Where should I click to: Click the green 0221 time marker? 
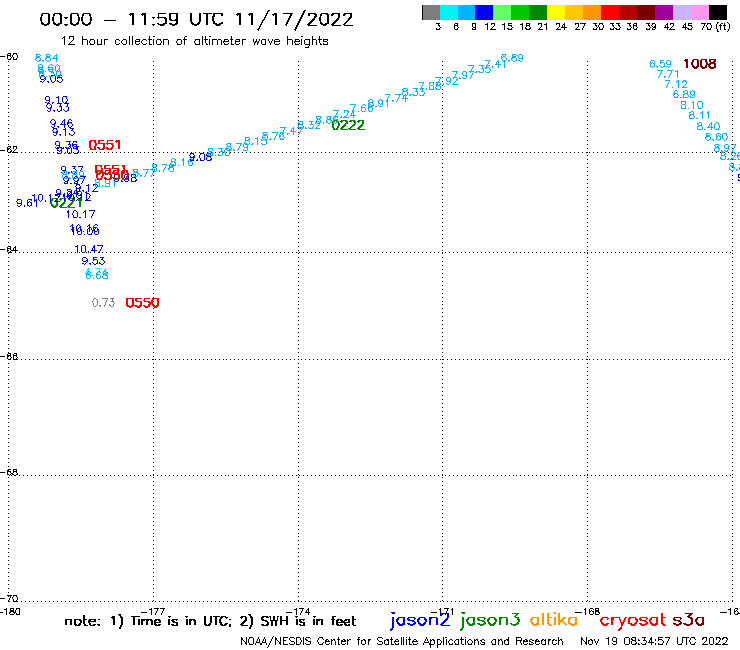[66, 203]
